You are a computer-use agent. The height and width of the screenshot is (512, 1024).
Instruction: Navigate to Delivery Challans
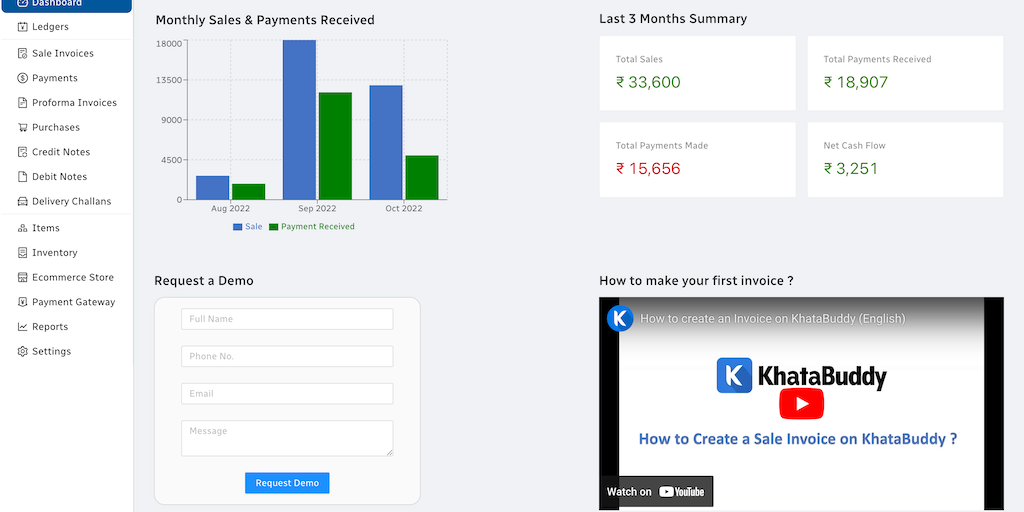pyautogui.click(x=71, y=201)
